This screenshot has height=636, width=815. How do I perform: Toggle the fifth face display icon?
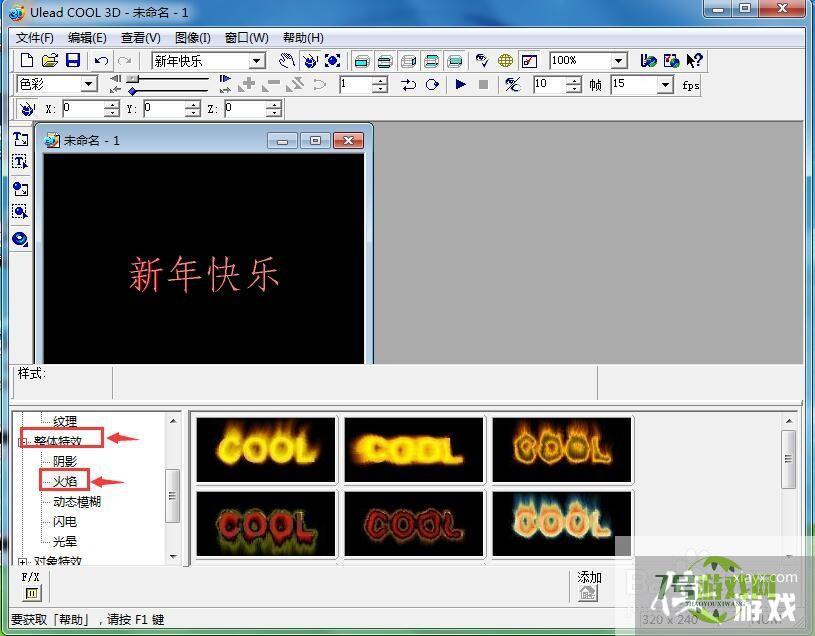[x=455, y=61]
